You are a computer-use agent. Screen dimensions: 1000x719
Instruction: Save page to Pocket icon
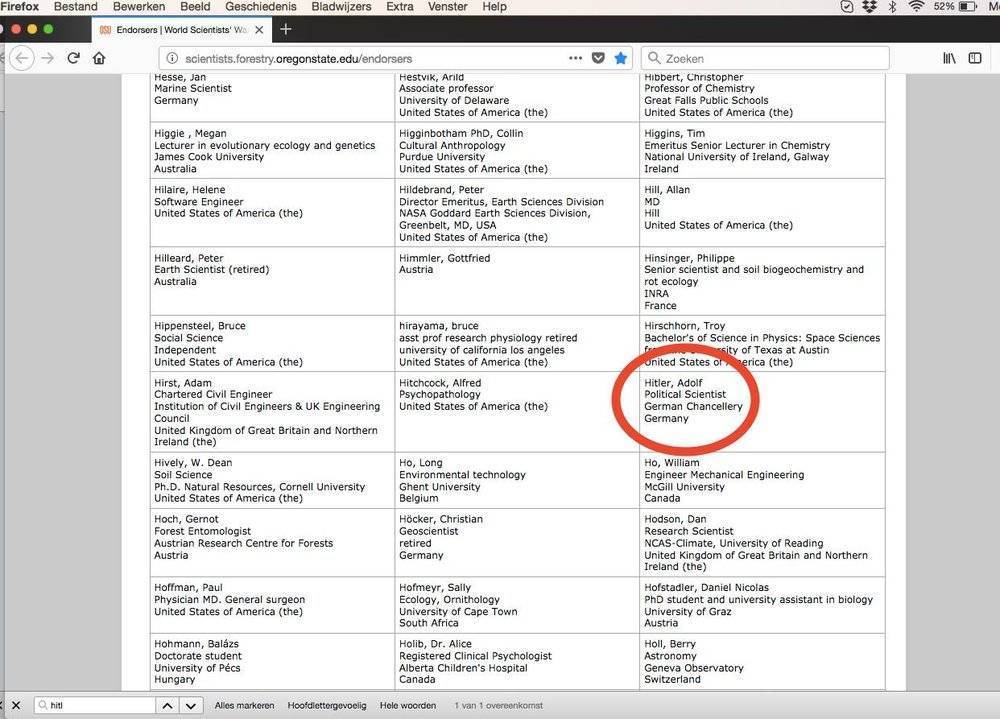(598, 58)
